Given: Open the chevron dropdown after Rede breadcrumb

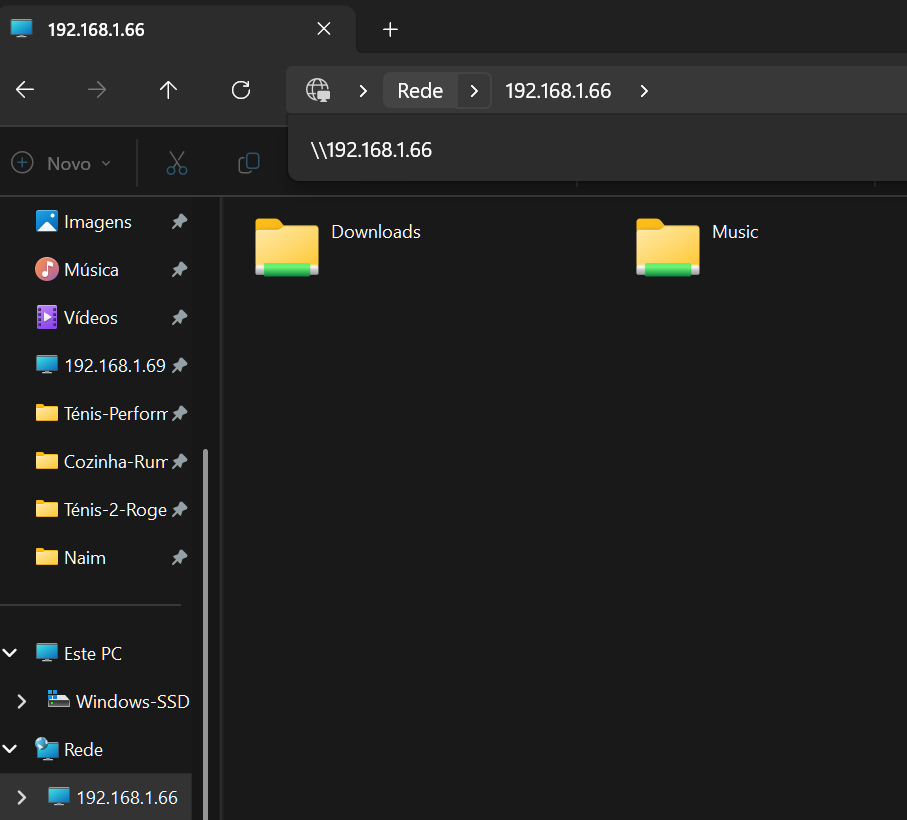Looking at the screenshot, I should [x=474, y=91].
